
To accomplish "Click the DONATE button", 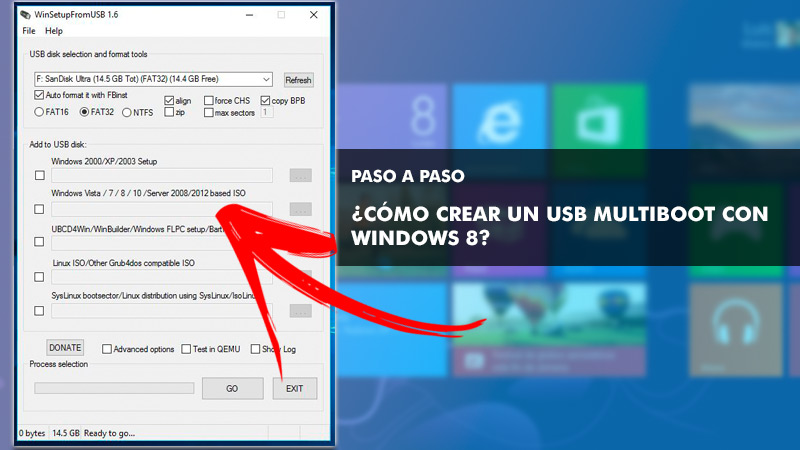I will [65, 348].
